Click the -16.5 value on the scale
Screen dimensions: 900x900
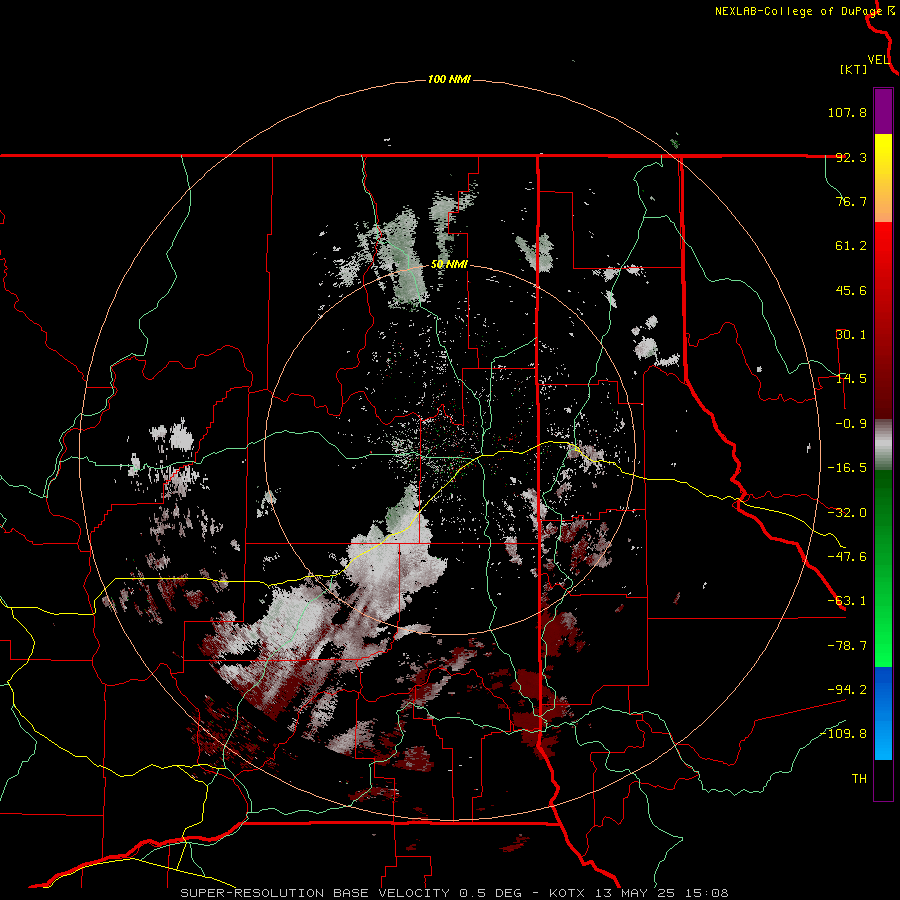coord(847,468)
